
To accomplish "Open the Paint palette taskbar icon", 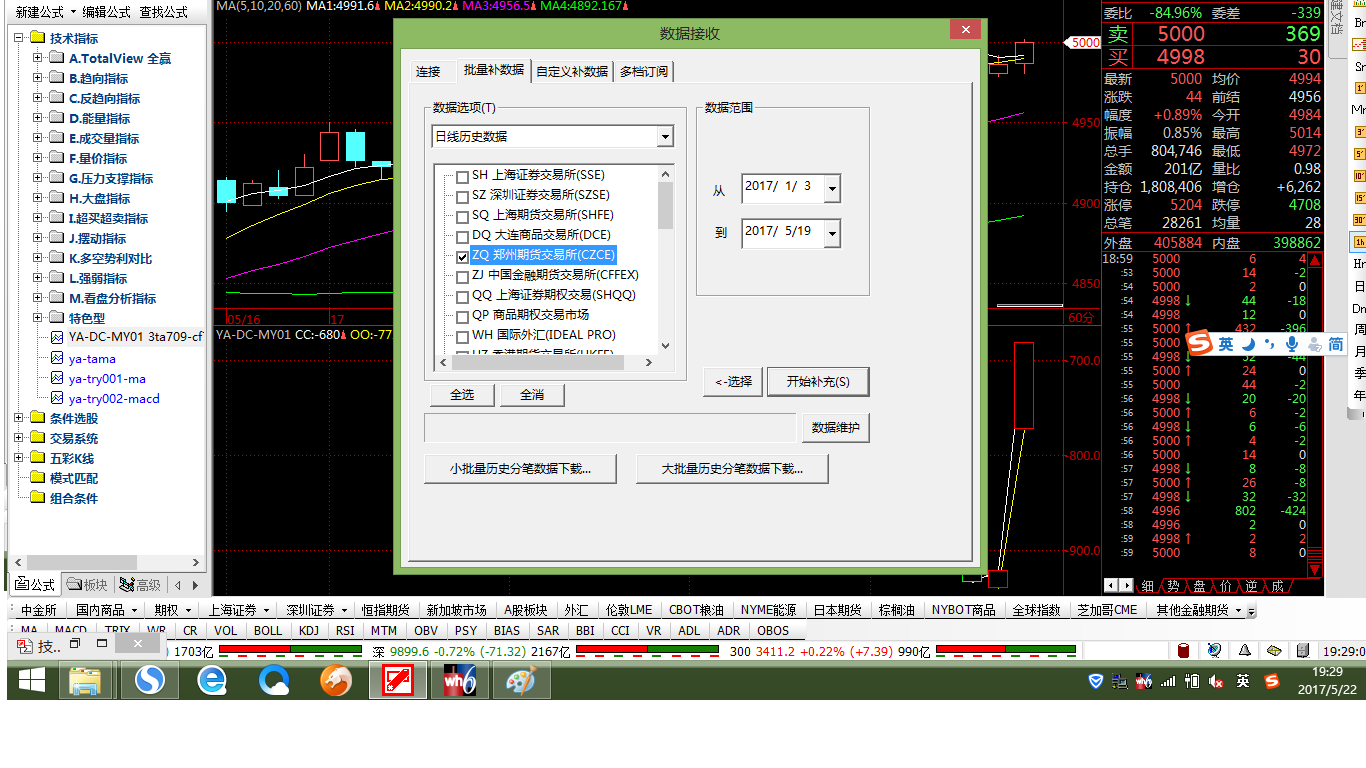I will pyautogui.click(x=520, y=681).
